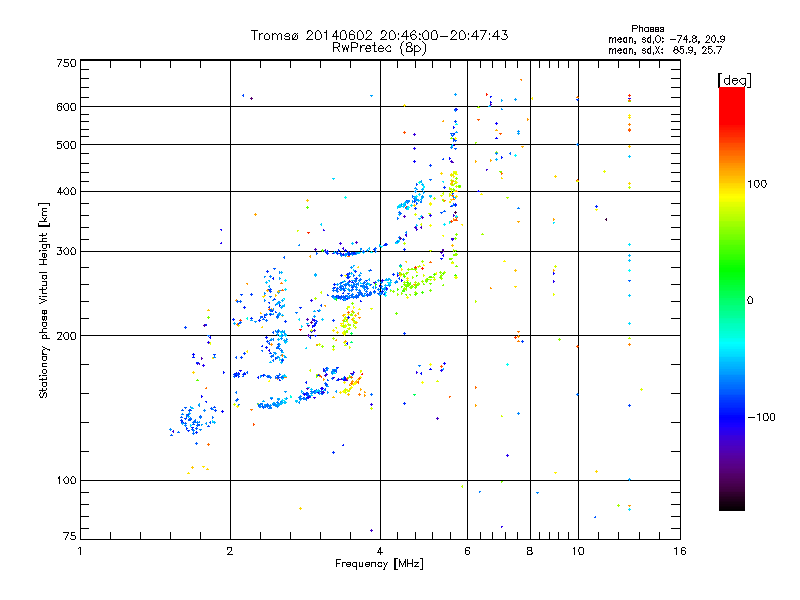Click the x-axis label '6'
Screen dimensions: 800x600
(x=467, y=551)
